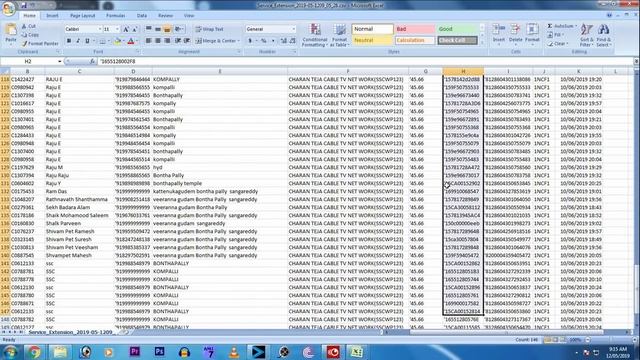640x360 pixels.
Task: Align text left
Action: (x=149, y=41)
